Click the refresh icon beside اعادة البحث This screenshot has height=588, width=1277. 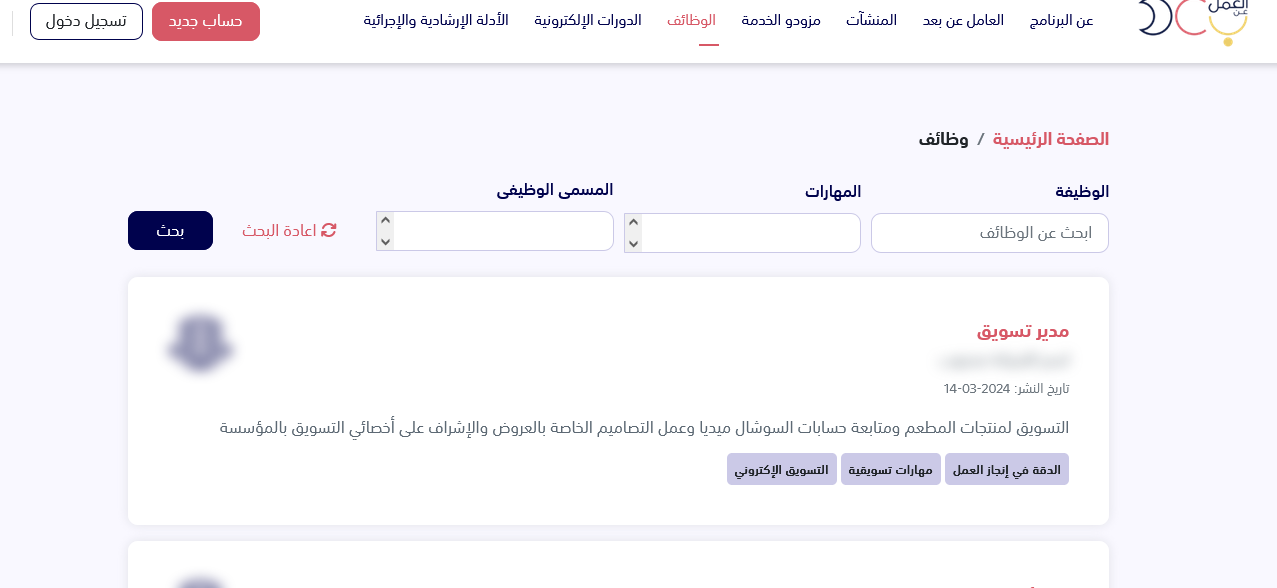point(328,231)
